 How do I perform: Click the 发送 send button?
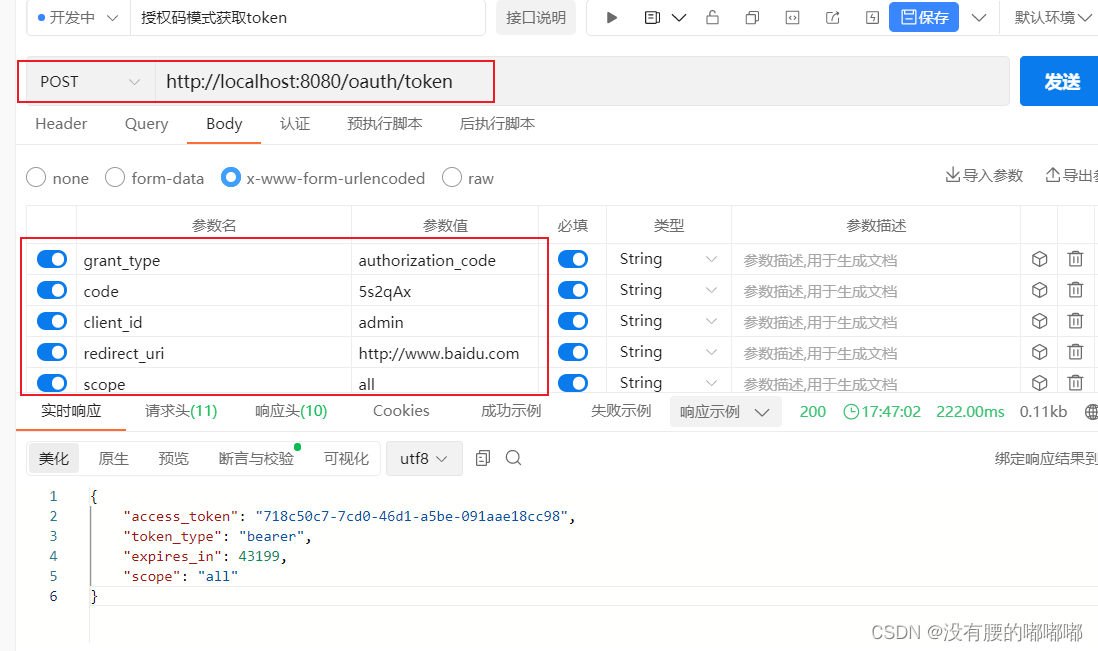pyautogui.click(x=1060, y=82)
